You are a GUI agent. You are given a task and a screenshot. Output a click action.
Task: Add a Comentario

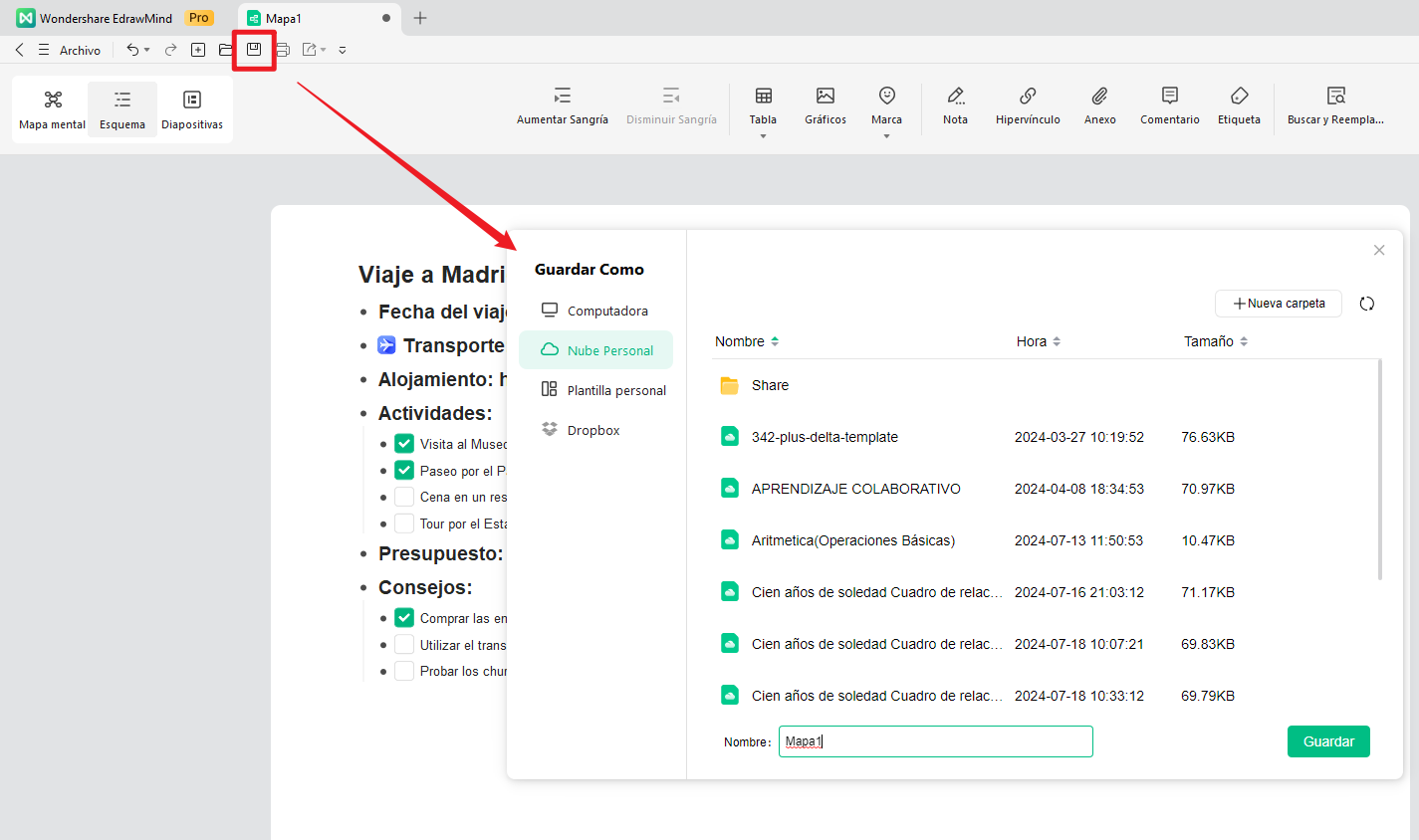1170,106
